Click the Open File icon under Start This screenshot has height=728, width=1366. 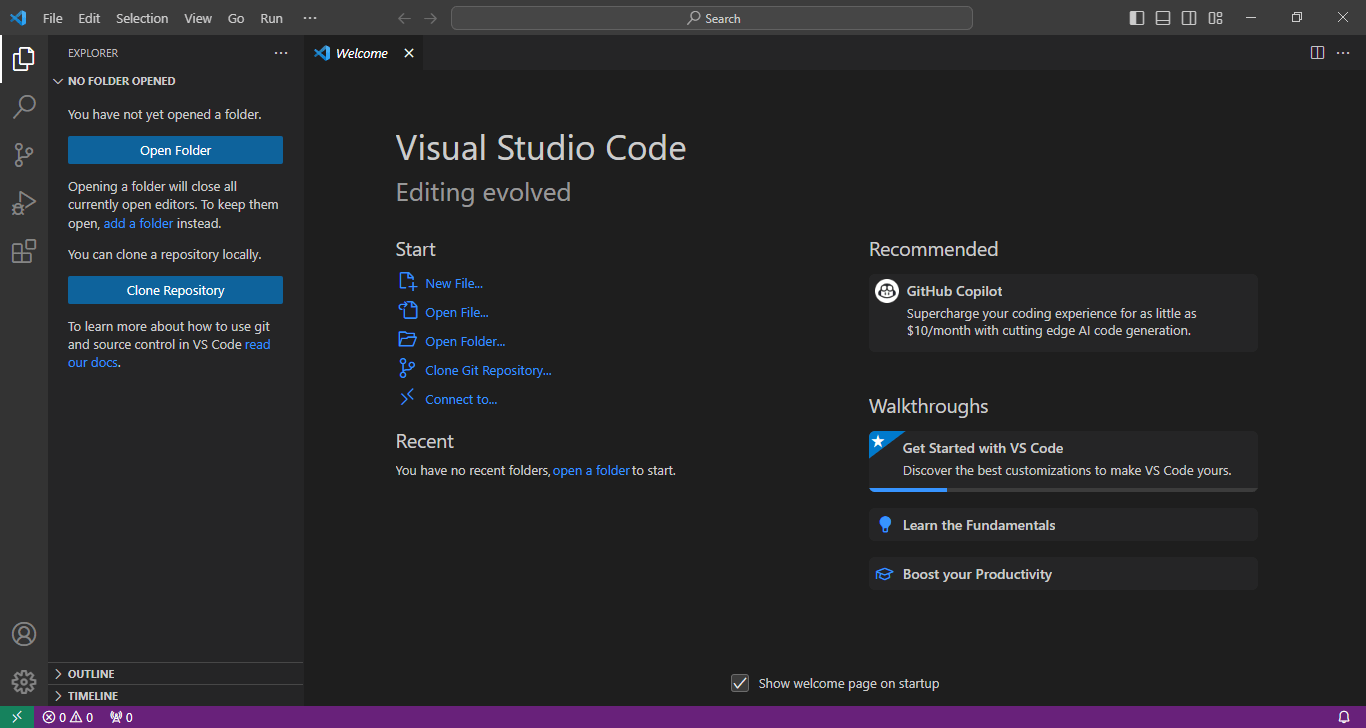click(x=407, y=311)
